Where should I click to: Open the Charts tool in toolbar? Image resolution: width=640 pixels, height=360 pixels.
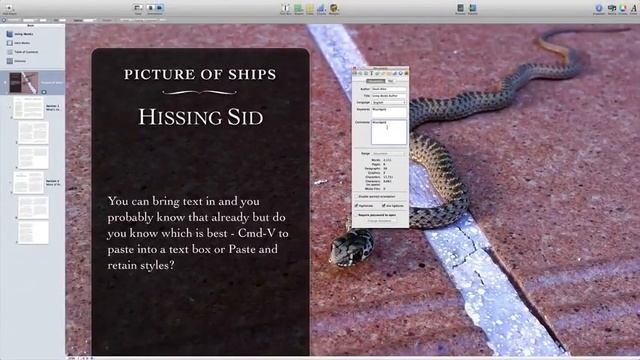pyautogui.click(x=321, y=8)
